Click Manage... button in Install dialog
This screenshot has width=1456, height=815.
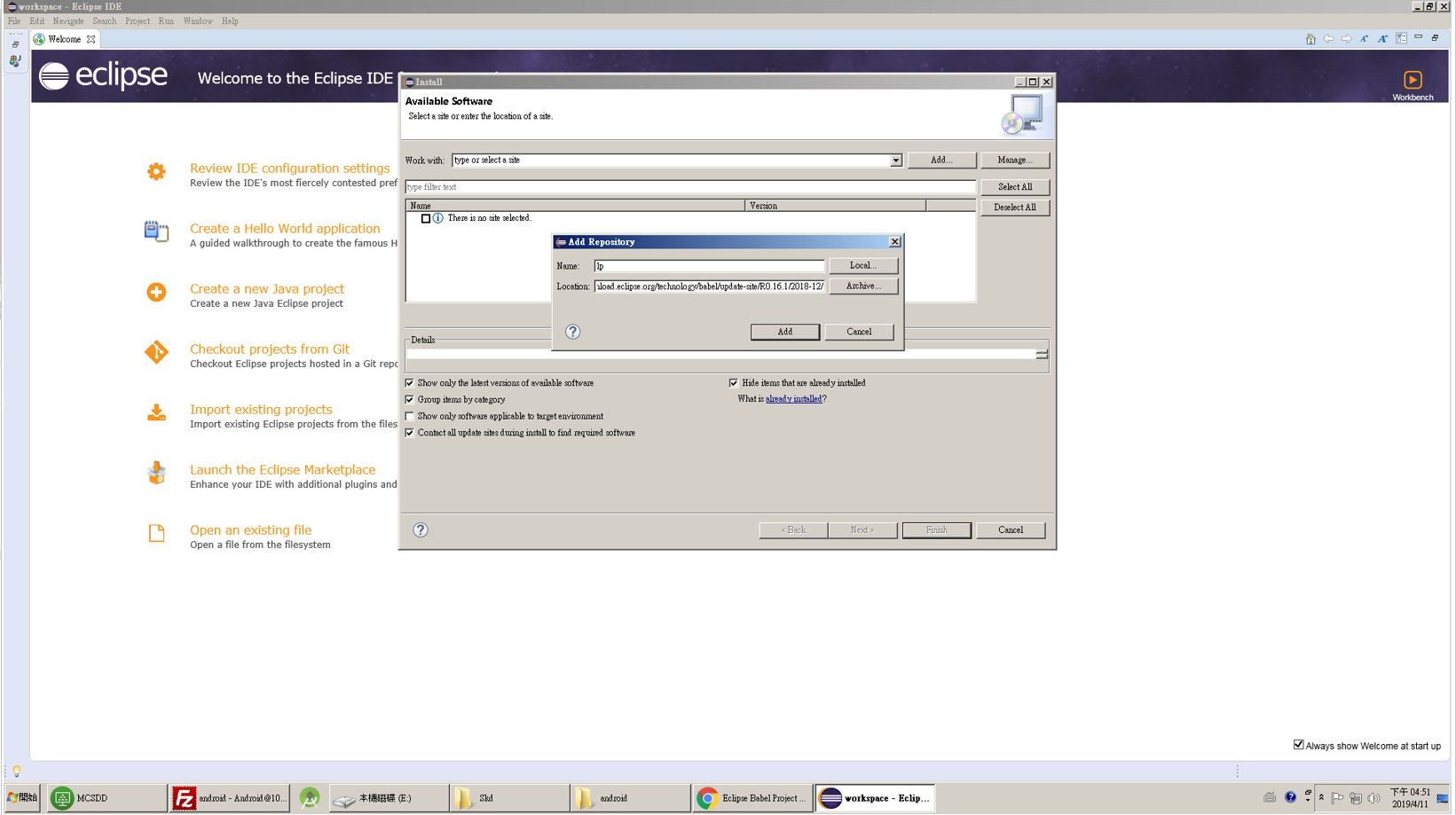click(1015, 161)
